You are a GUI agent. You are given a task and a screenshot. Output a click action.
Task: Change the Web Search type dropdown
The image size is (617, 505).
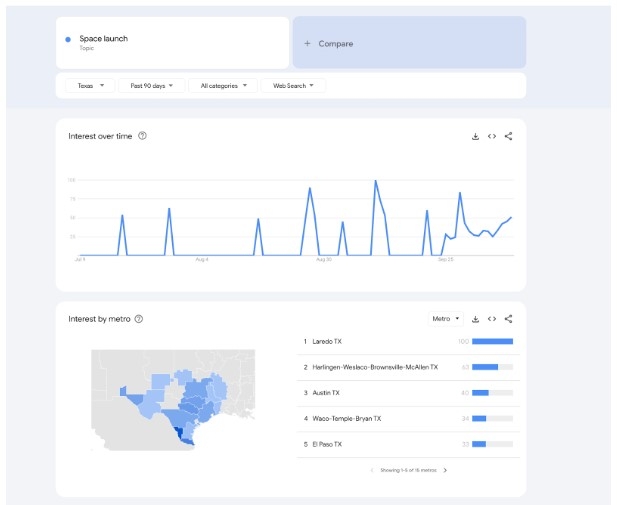293,86
